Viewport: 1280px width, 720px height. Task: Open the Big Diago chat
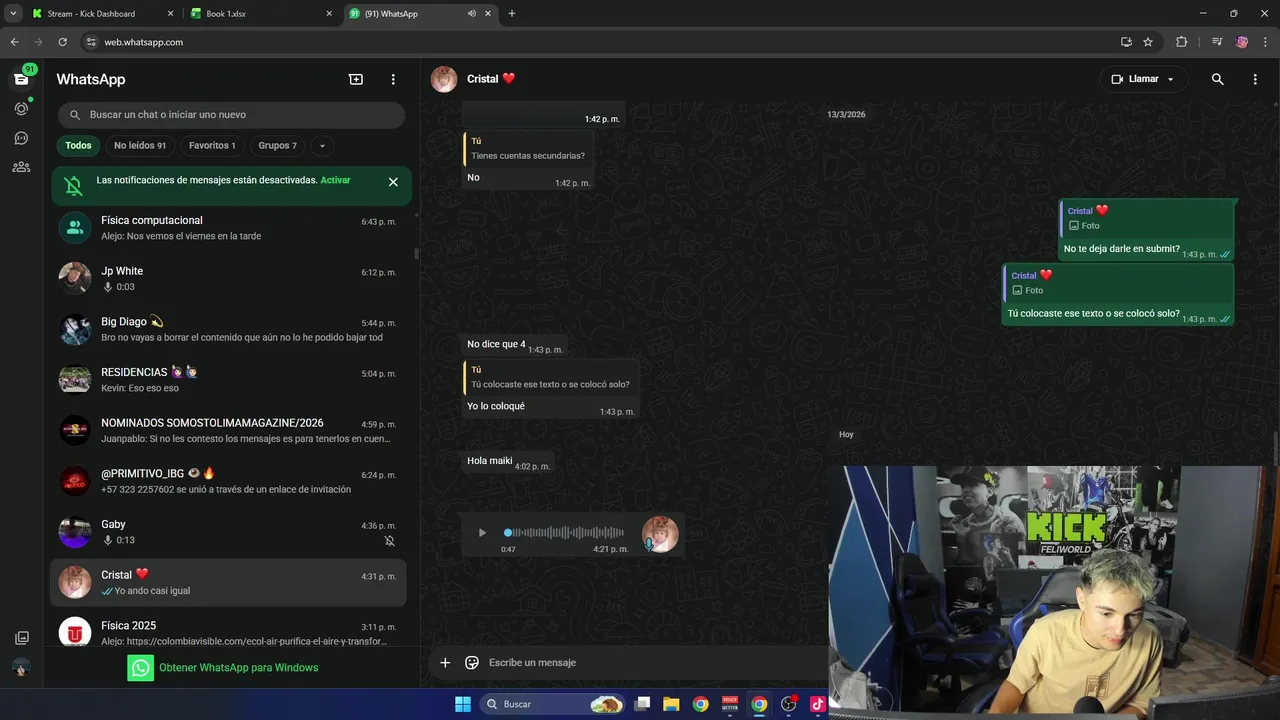228,330
